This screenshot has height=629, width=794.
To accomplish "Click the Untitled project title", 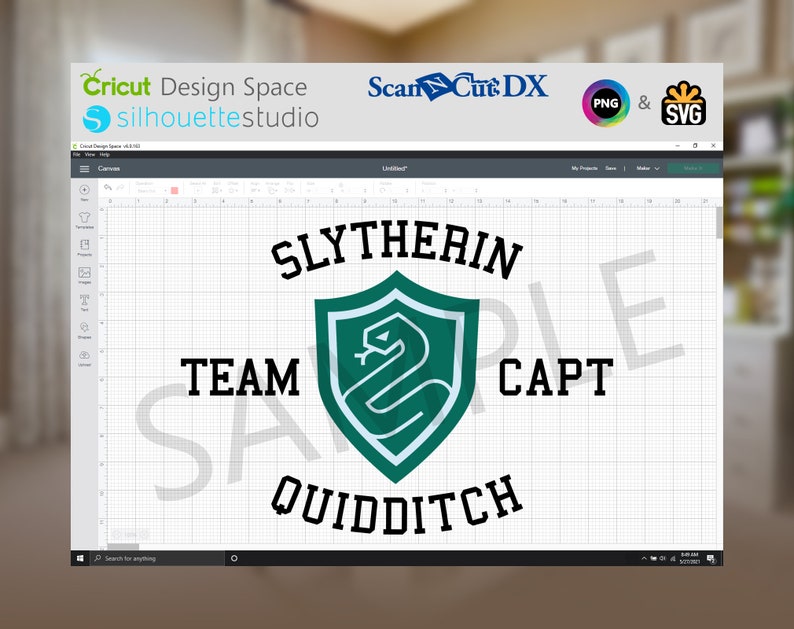I will click(394, 169).
